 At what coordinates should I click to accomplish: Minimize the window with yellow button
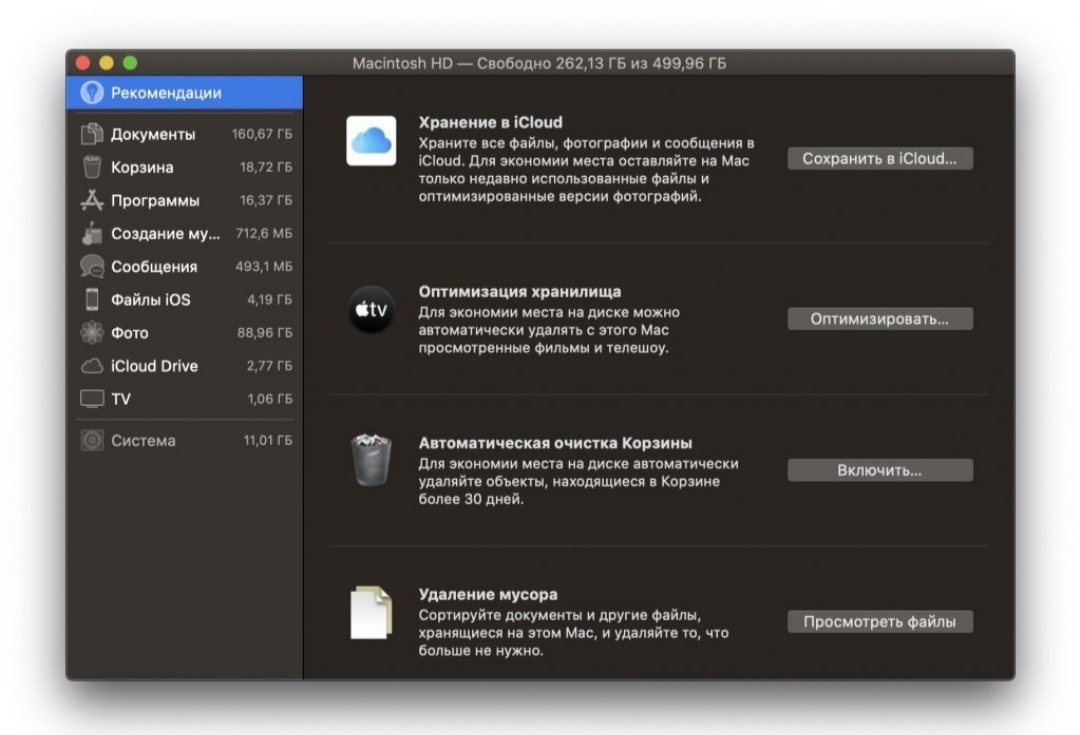pyautogui.click(x=106, y=63)
